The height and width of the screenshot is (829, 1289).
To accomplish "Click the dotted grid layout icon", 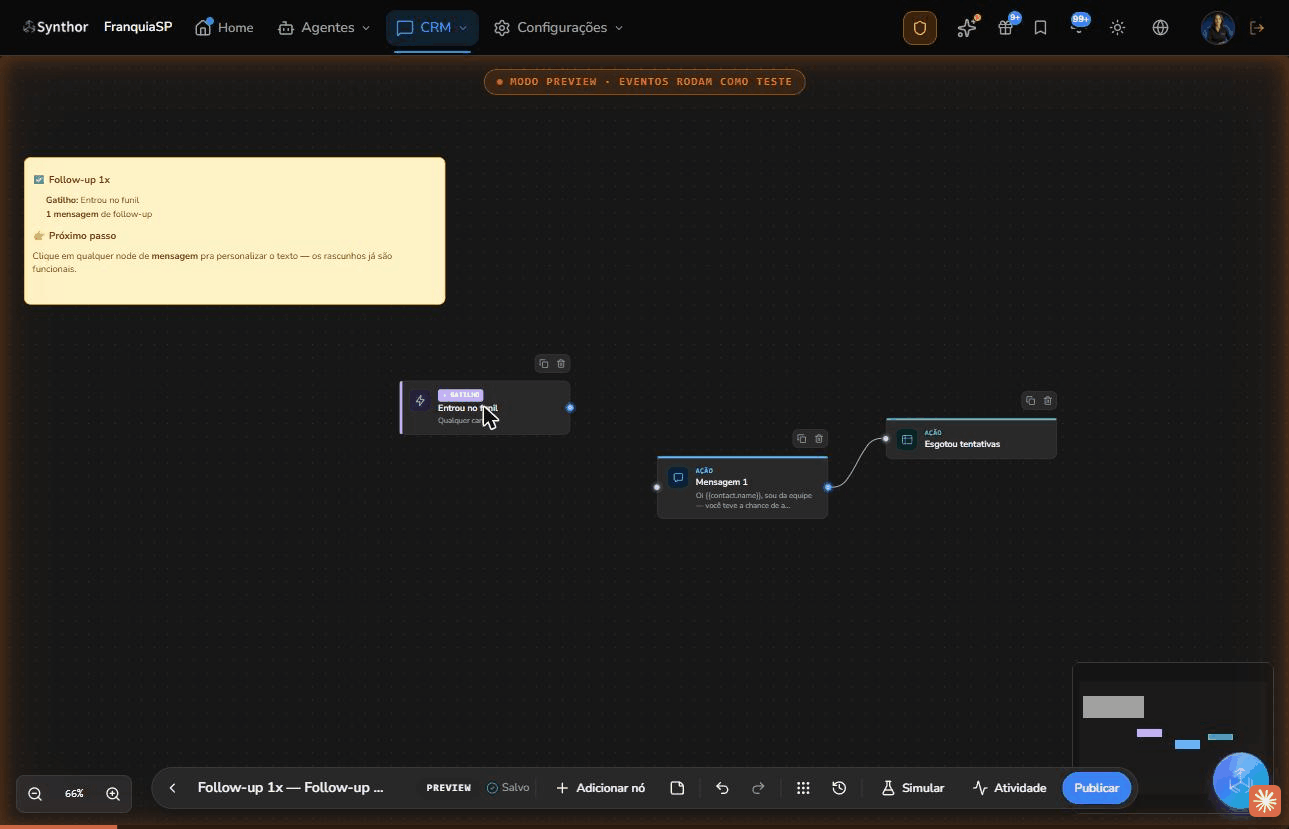I will pyautogui.click(x=803, y=788).
